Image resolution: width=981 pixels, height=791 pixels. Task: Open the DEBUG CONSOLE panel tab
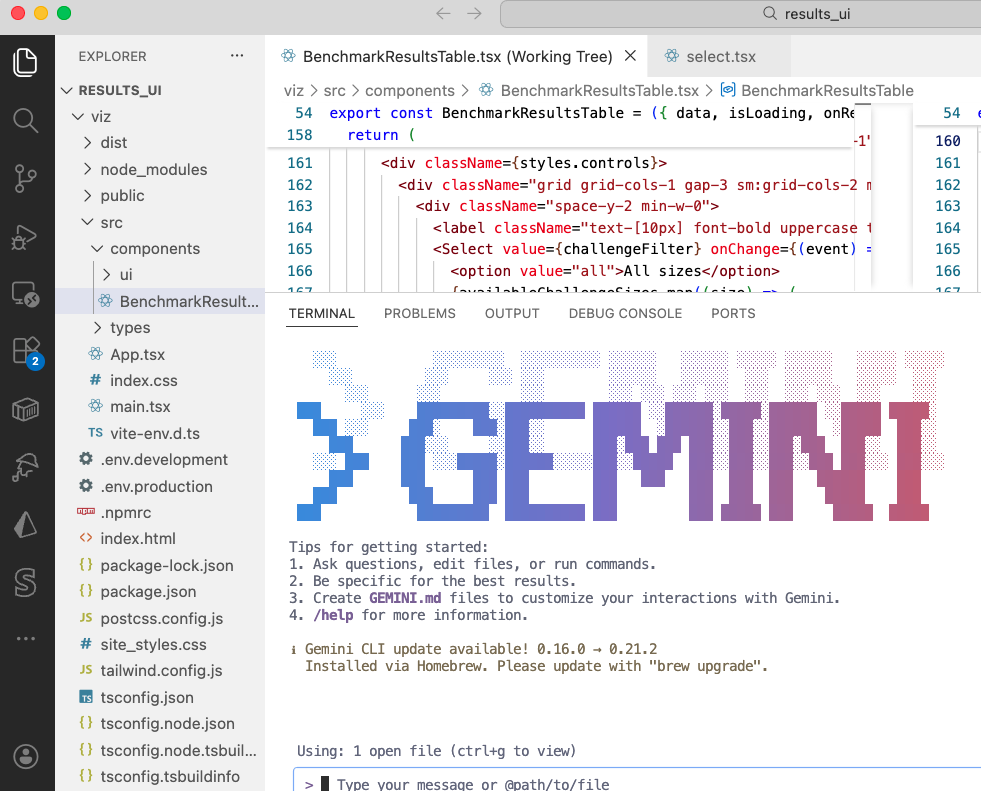(x=625, y=313)
